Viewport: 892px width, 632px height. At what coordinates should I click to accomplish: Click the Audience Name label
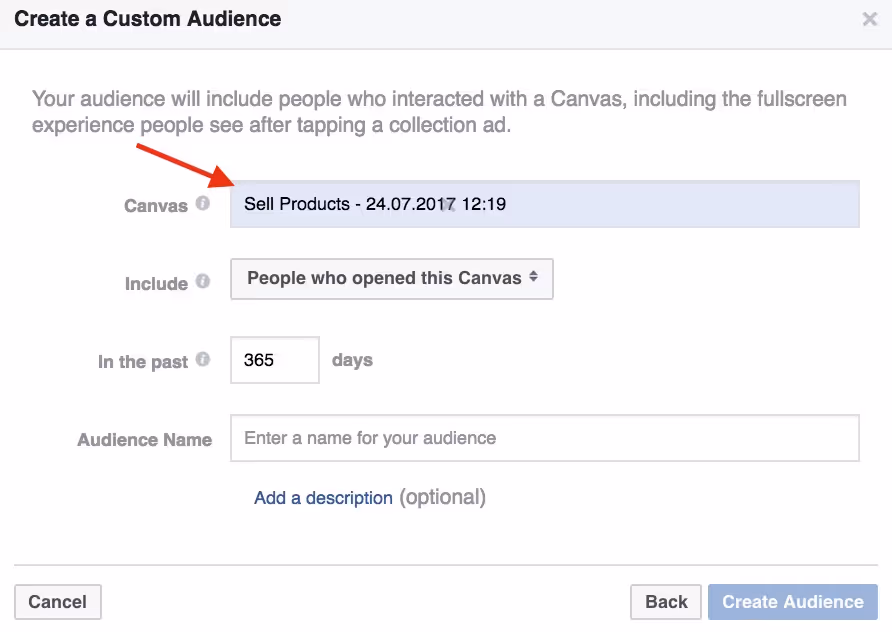click(144, 440)
